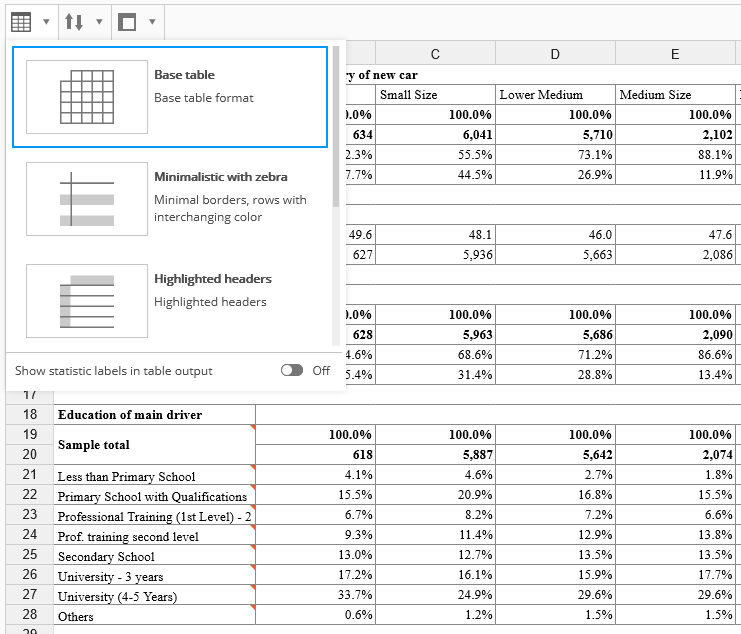Click 'University (4-5 Years)' row label
Viewport: 741px width, 634px height.
(155, 594)
